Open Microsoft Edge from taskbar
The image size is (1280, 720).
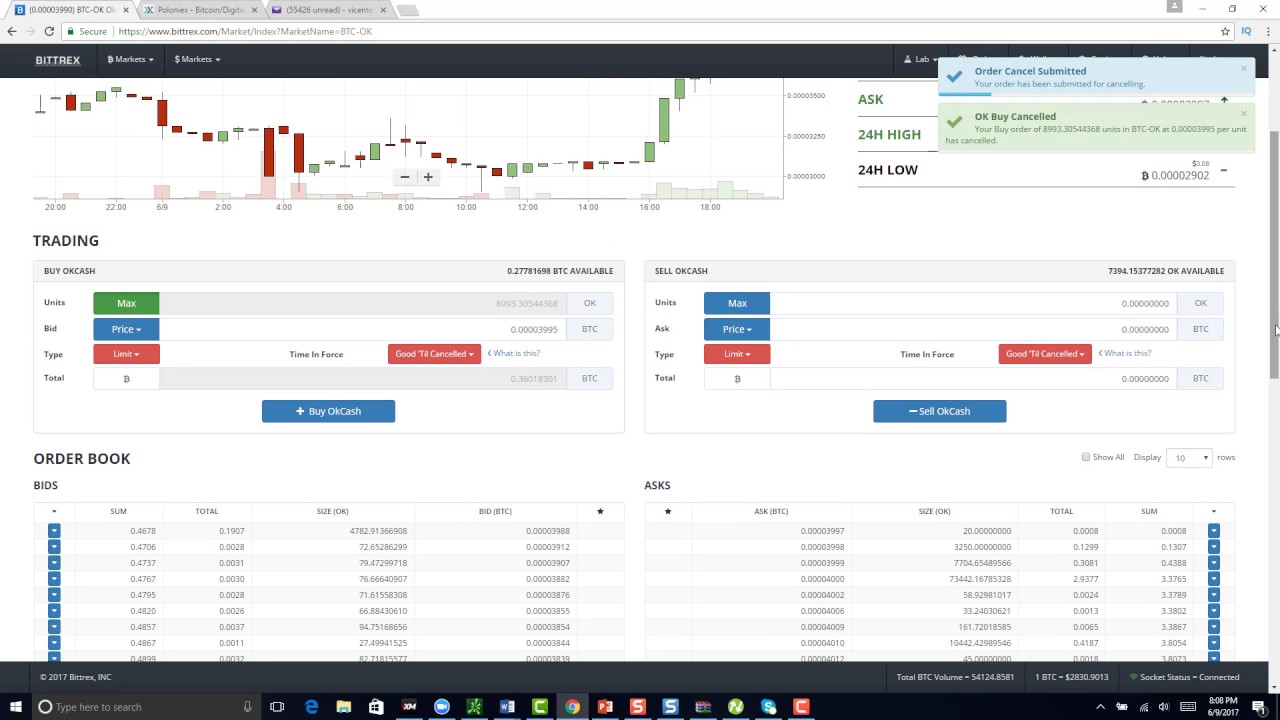tap(311, 707)
